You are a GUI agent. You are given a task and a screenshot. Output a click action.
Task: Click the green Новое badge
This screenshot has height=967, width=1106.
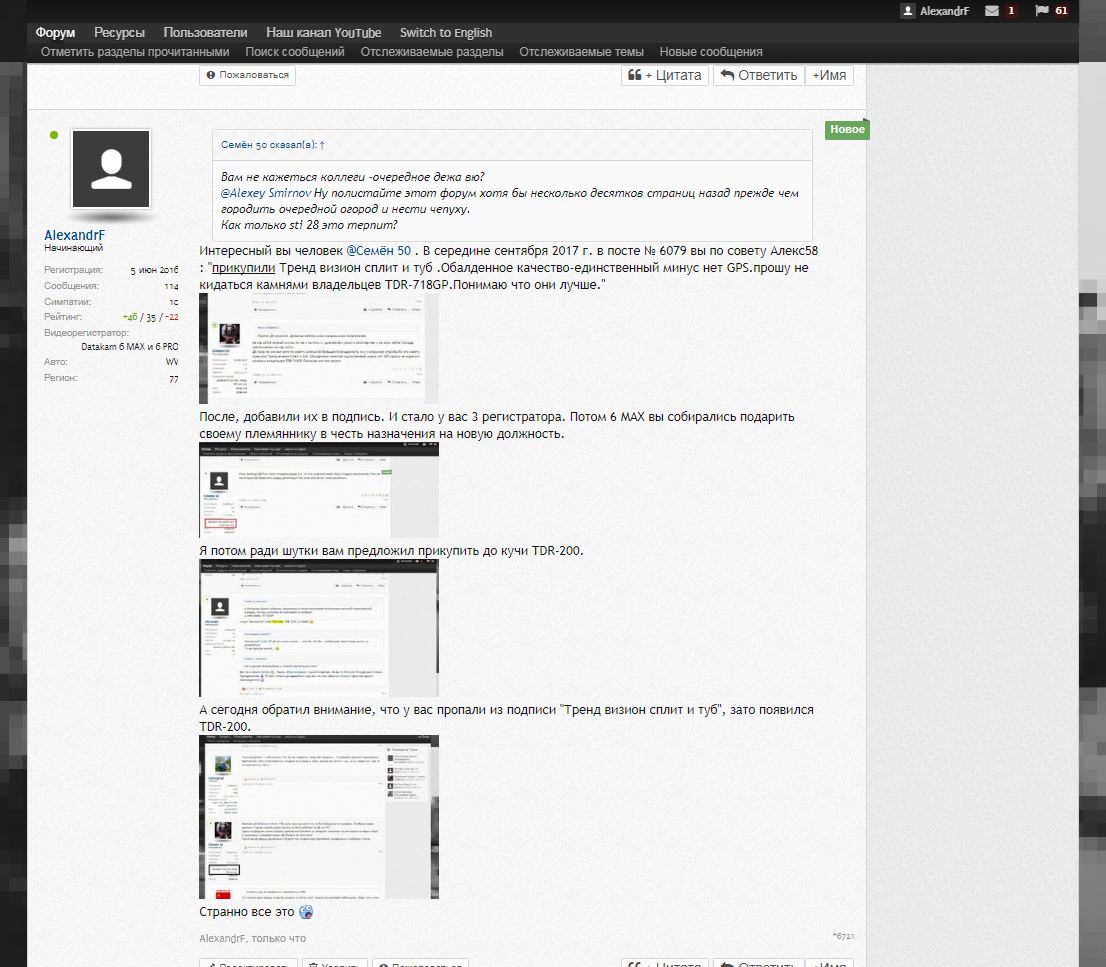click(x=847, y=130)
